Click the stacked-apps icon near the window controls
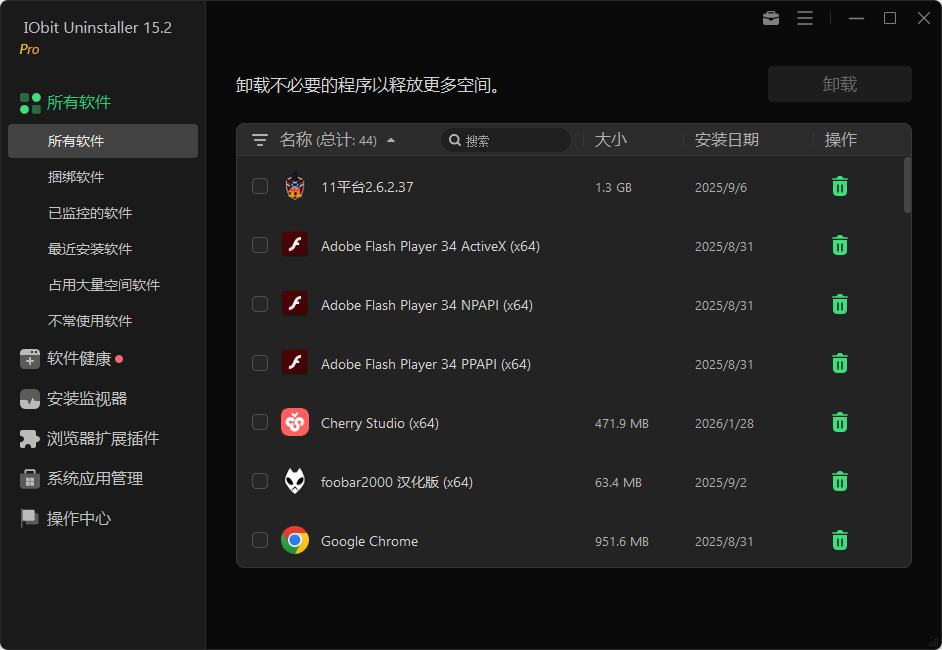Image resolution: width=942 pixels, height=650 pixels. tap(770, 18)
